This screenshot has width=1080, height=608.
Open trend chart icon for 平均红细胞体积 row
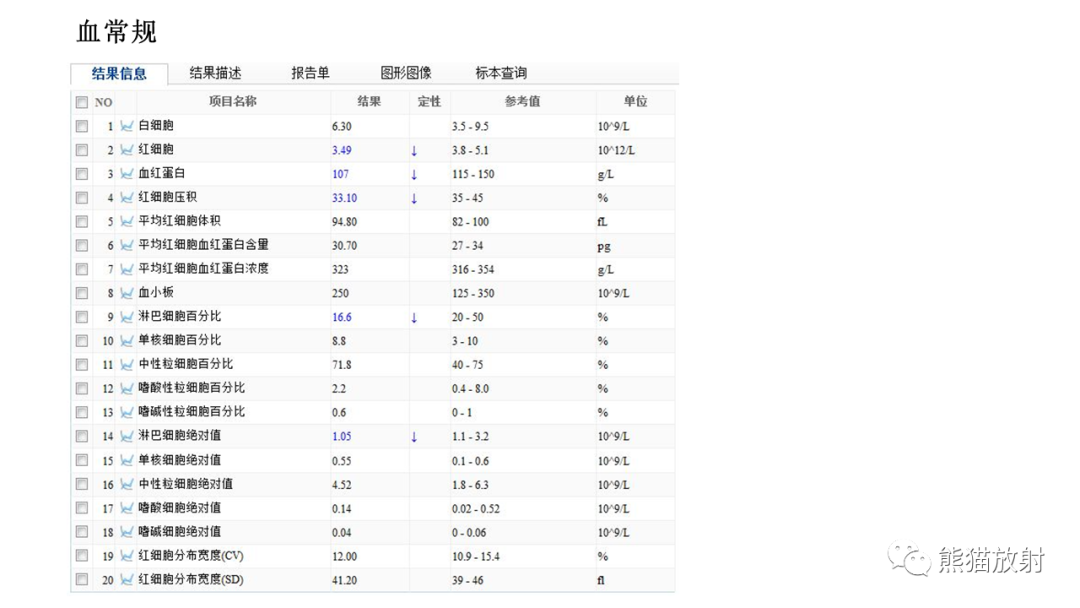point(127,222)
